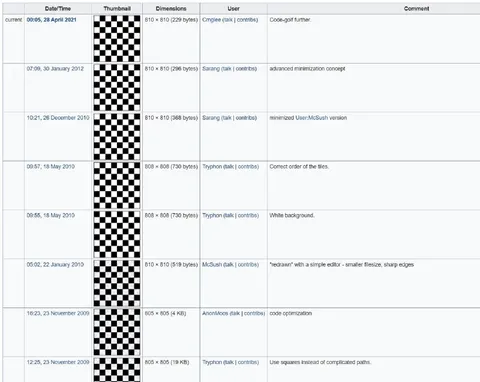Viewport: 480px width, 382px height.
Task: View Tryphon's contribs in the 09:57, 18 May row
Action: [247, 167]
